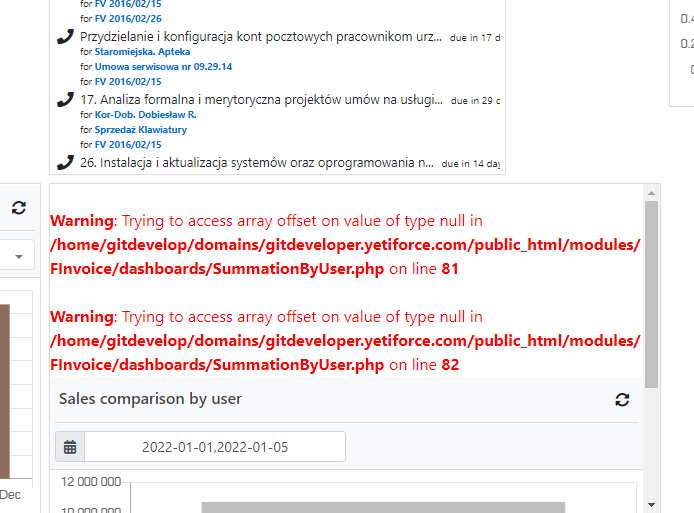This screenshot has height=513, width=694.
Task: Click phone icon beside 17. Analiza formalna task
Action: coord(65,100)
